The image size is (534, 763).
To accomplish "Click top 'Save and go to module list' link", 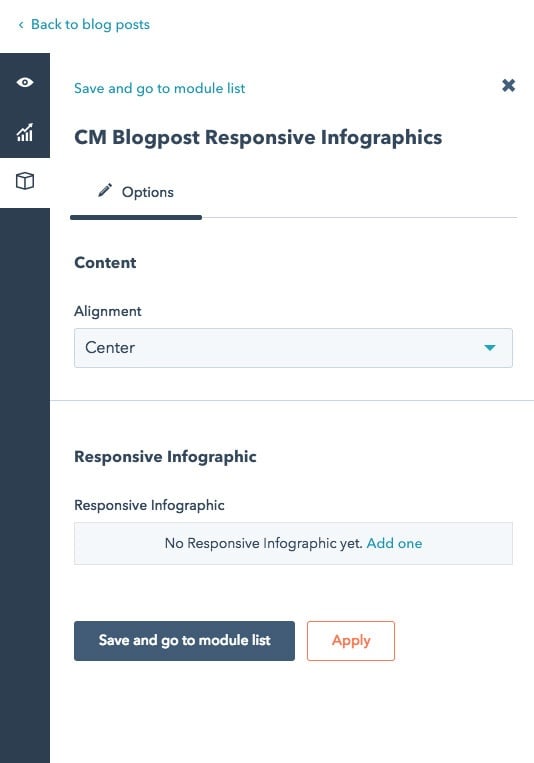I will pos(160,89).
